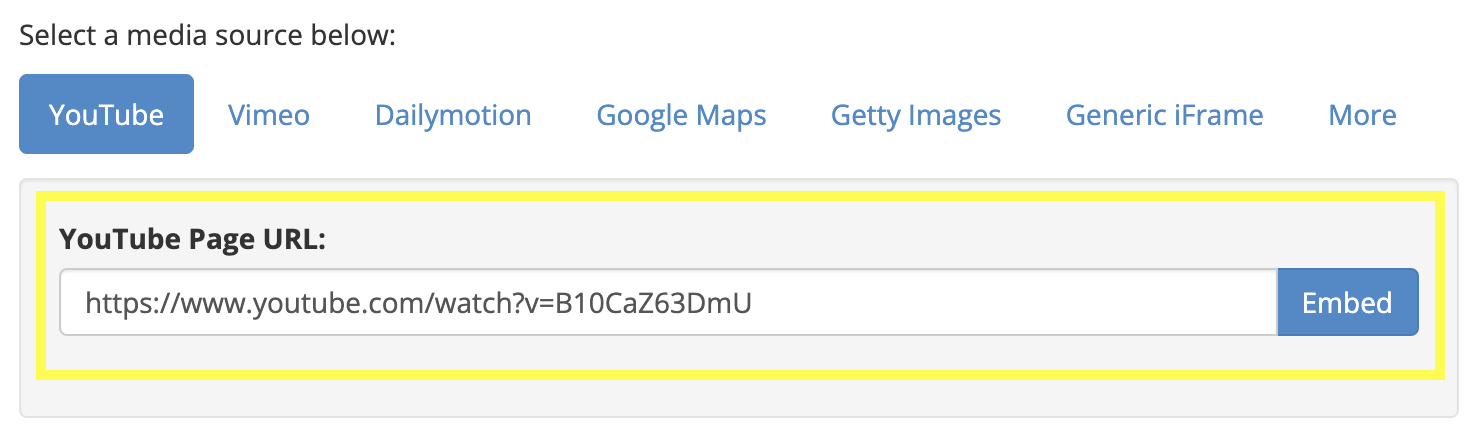This screenshot has width=1480, height=440.
Task: Open the More media sources tab
Action: (1362, 115)
